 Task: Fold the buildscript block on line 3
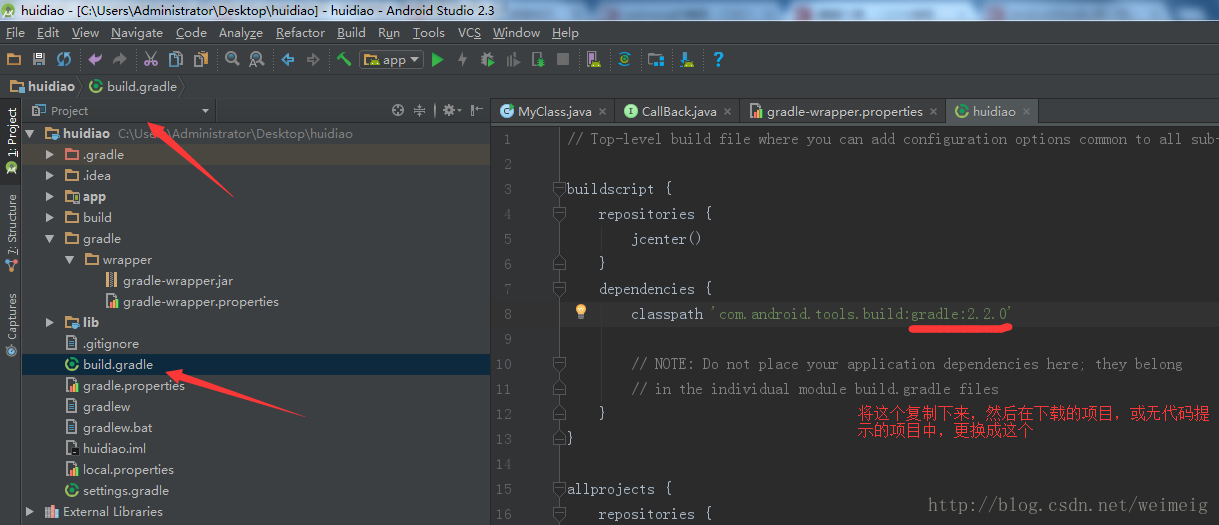[559, 189]
